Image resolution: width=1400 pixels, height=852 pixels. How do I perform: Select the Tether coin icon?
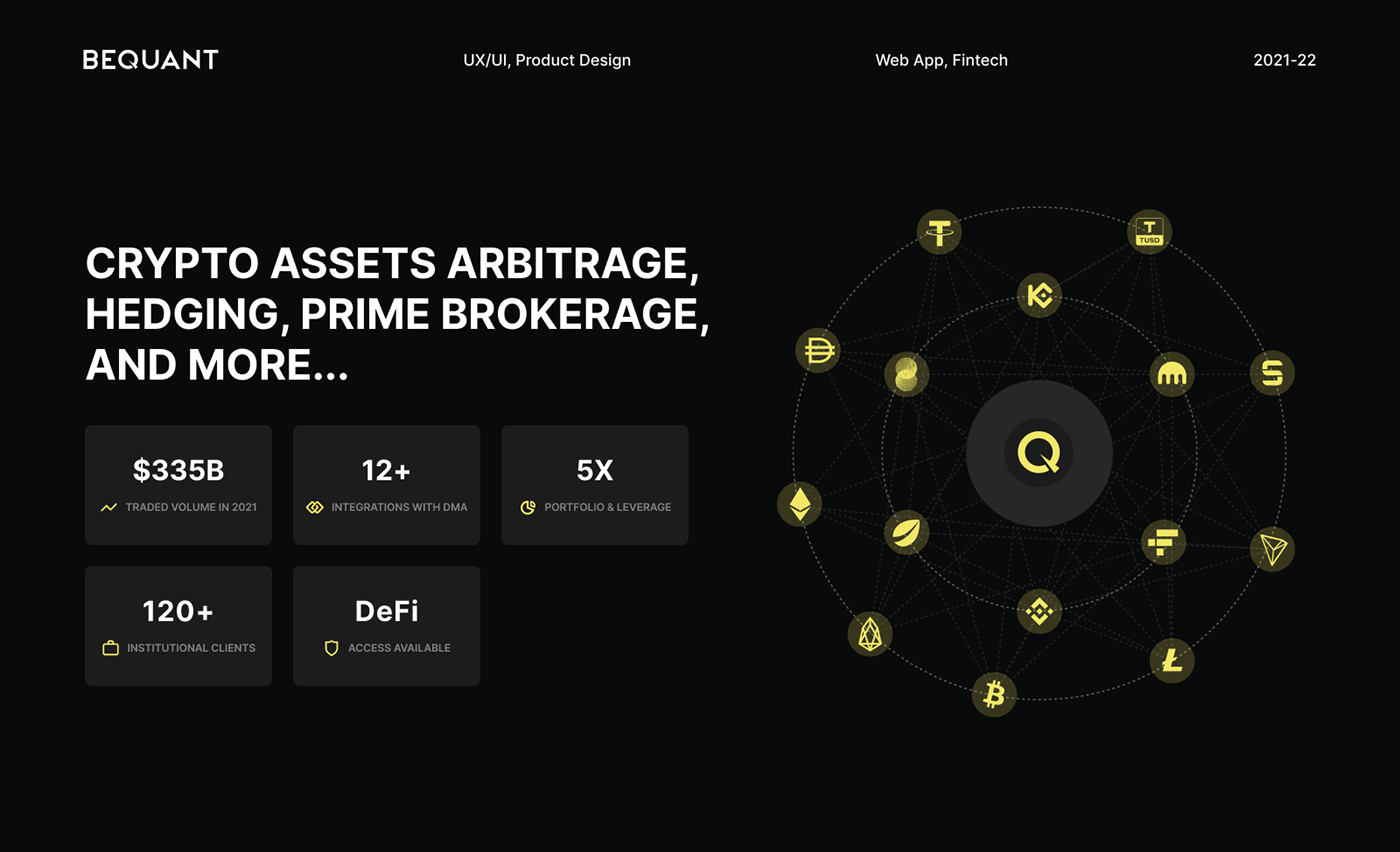tap(939, 232)
